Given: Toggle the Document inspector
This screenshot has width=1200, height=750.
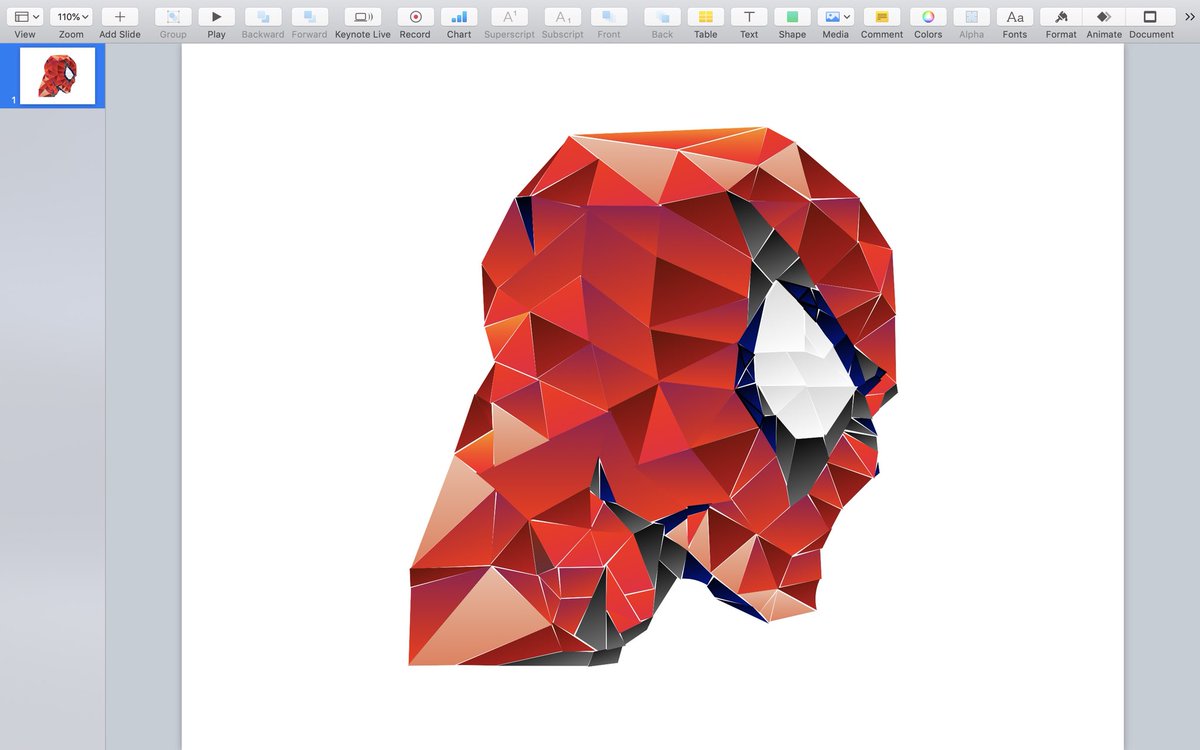Looking at the screenshot, I should click(1151, 17).
